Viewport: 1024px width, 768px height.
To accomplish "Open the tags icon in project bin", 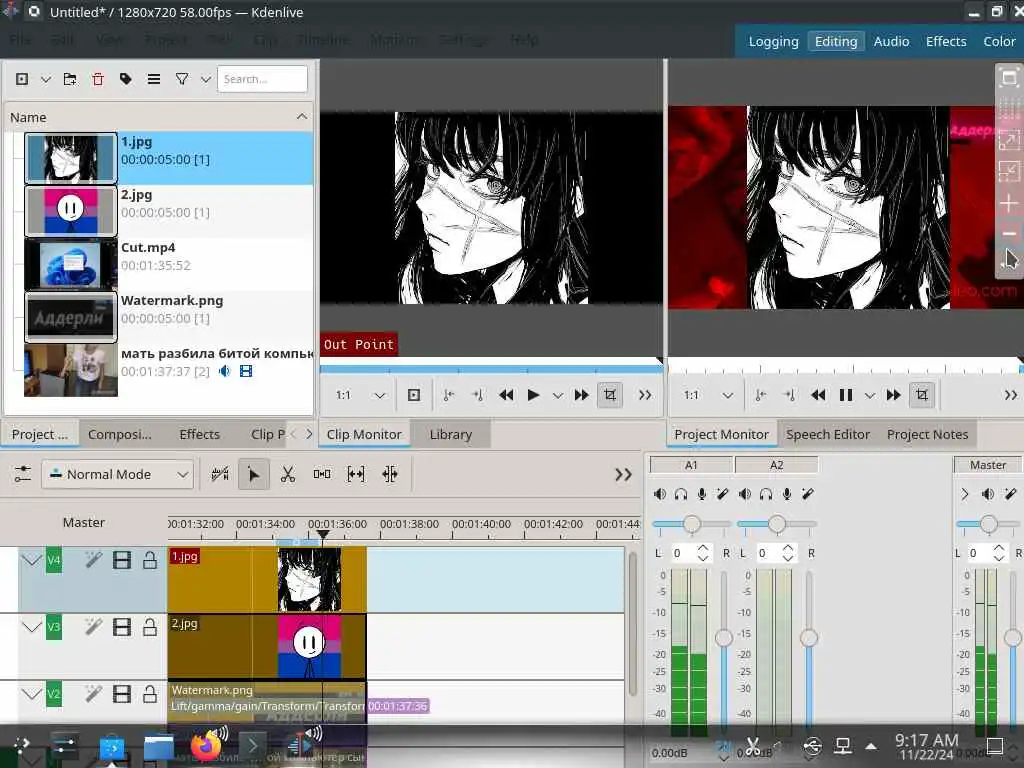I will (125, 79).
